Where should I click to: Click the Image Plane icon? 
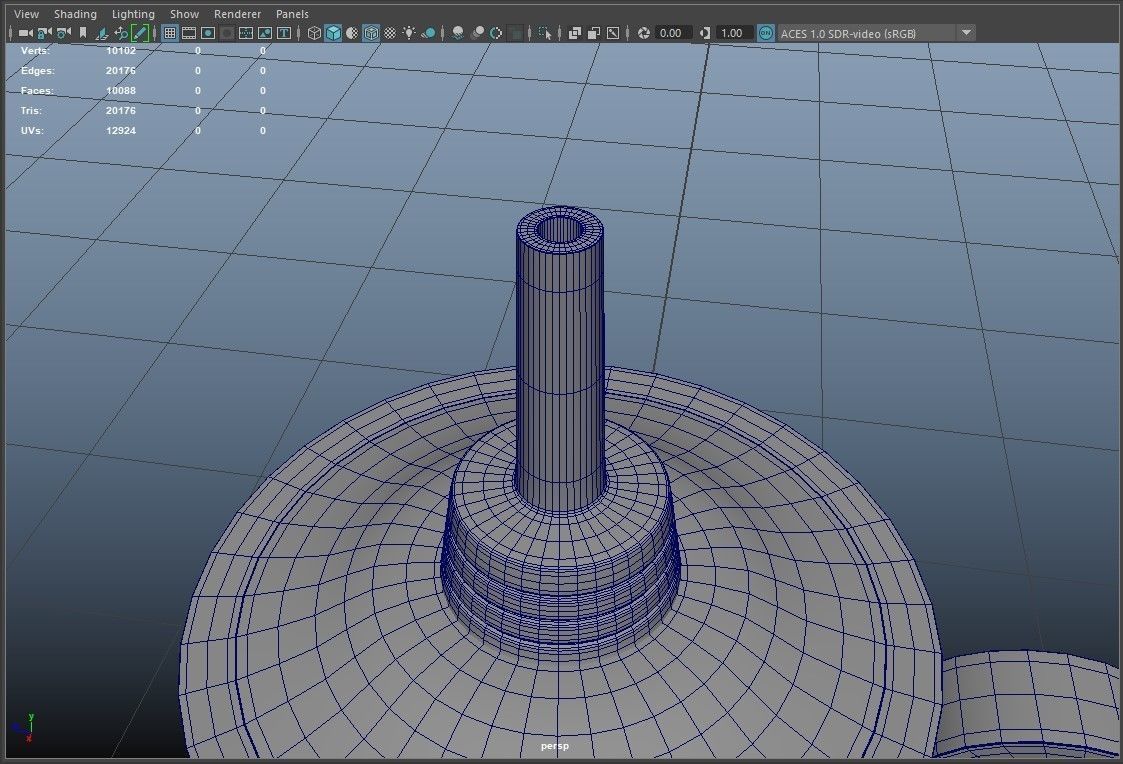[x=102, y=33]
